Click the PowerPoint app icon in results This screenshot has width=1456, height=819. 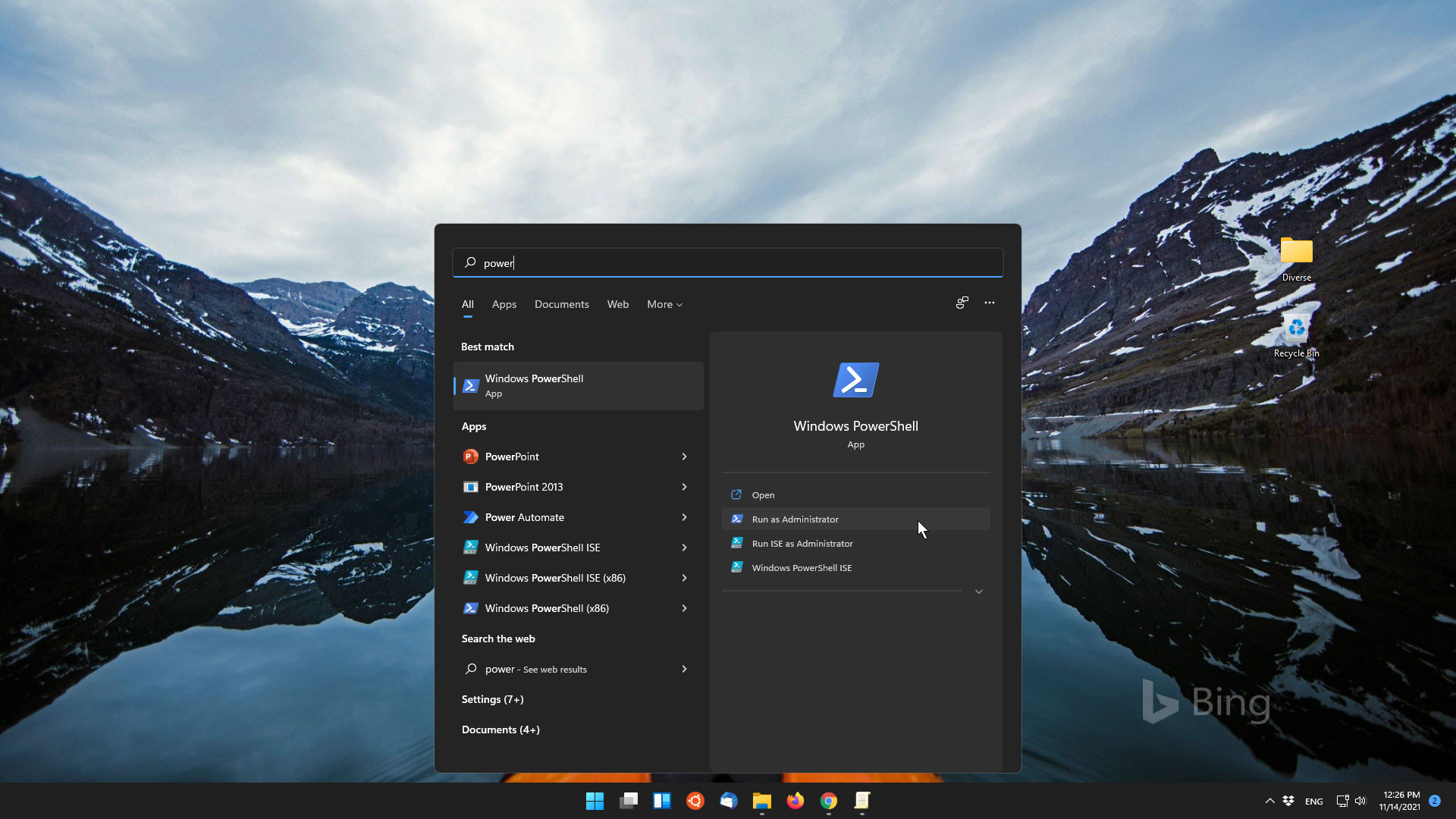tap(471, 457)
